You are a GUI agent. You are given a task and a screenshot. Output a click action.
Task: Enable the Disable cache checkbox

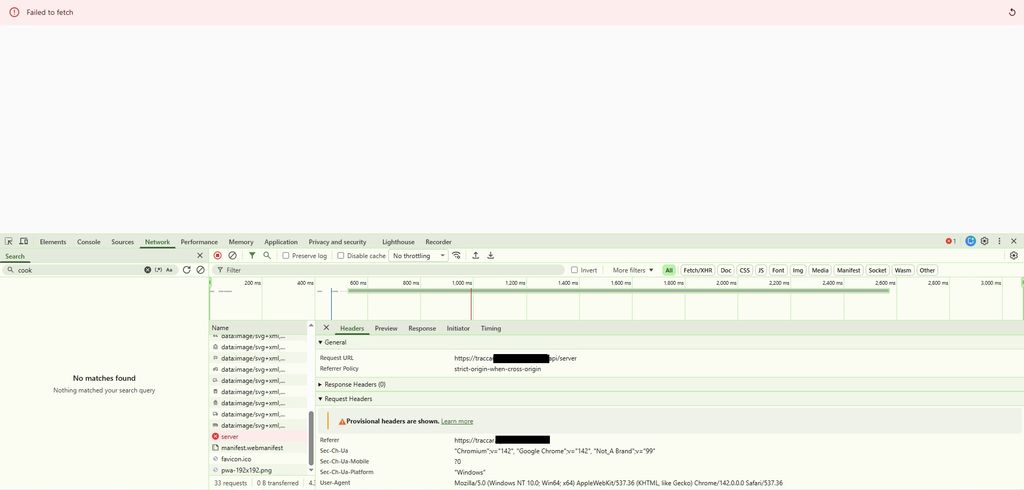click(x=340, y=255)
